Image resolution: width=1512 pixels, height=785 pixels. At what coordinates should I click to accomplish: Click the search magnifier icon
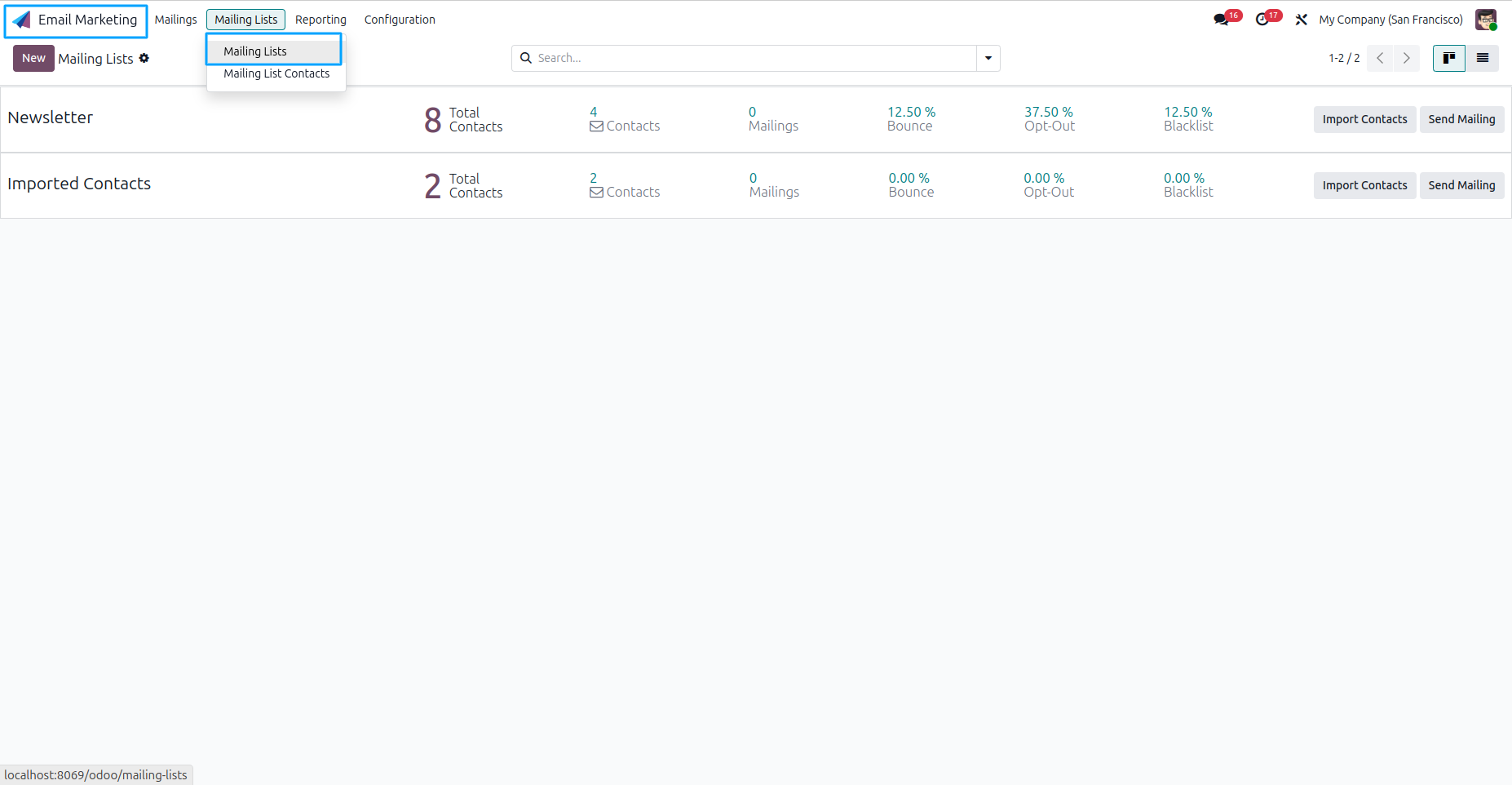526,58
